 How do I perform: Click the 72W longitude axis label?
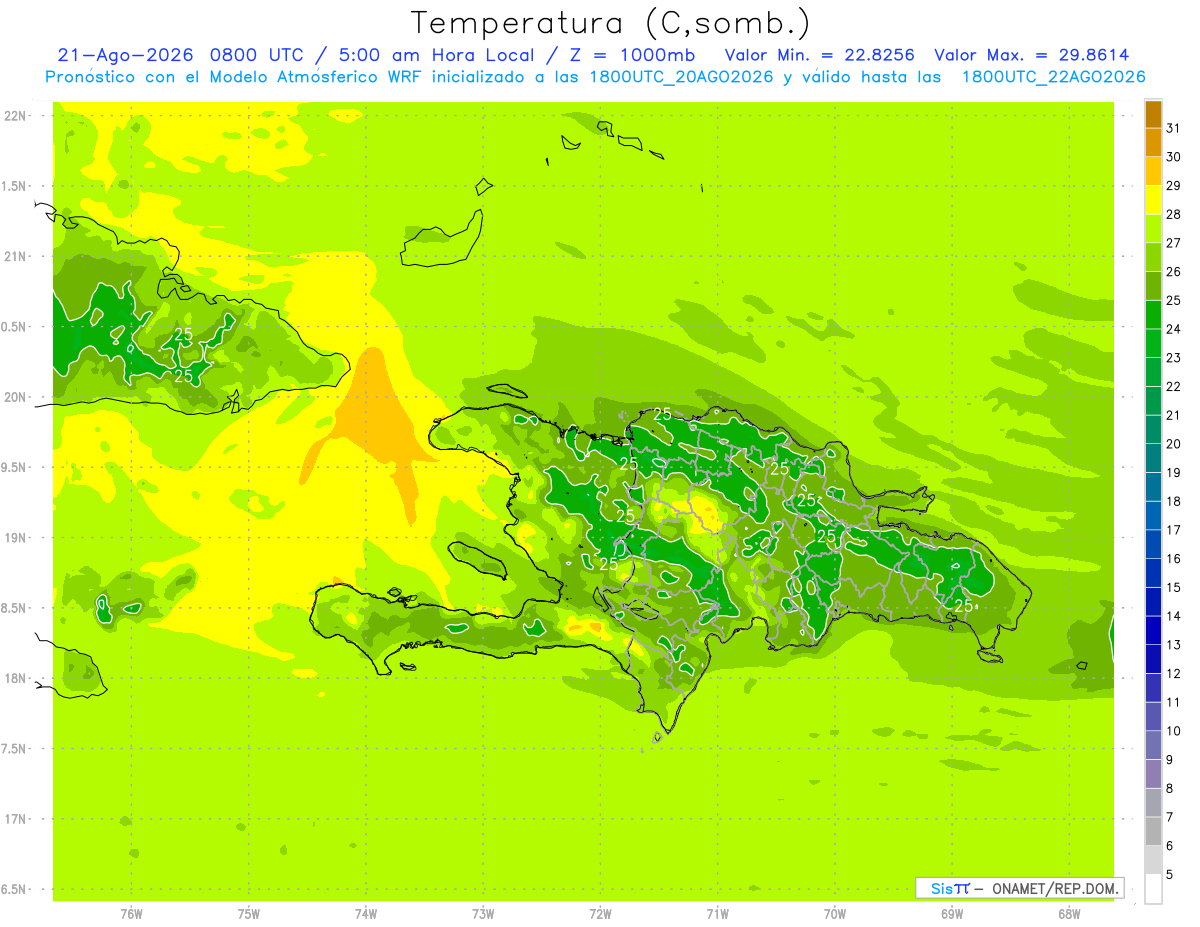coord(600,914)
